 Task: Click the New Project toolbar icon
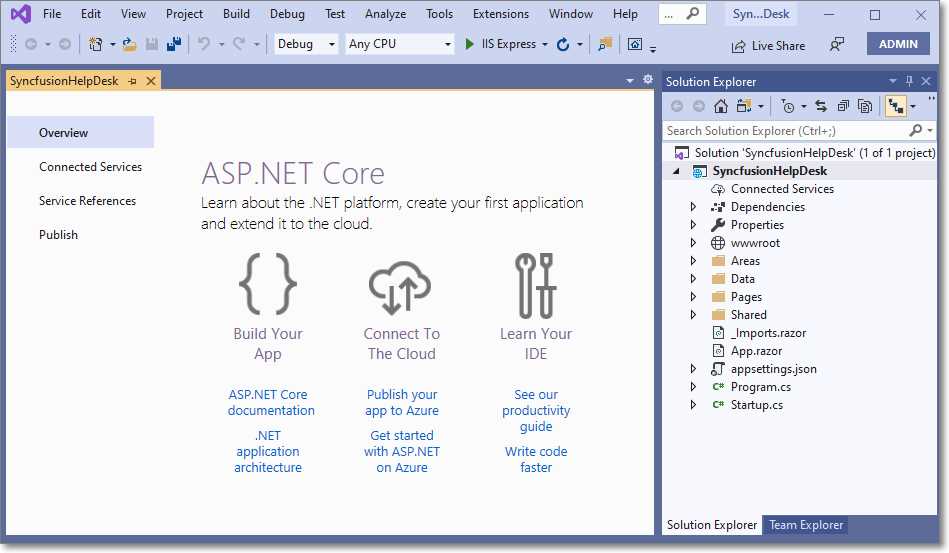tap(95, 44)
